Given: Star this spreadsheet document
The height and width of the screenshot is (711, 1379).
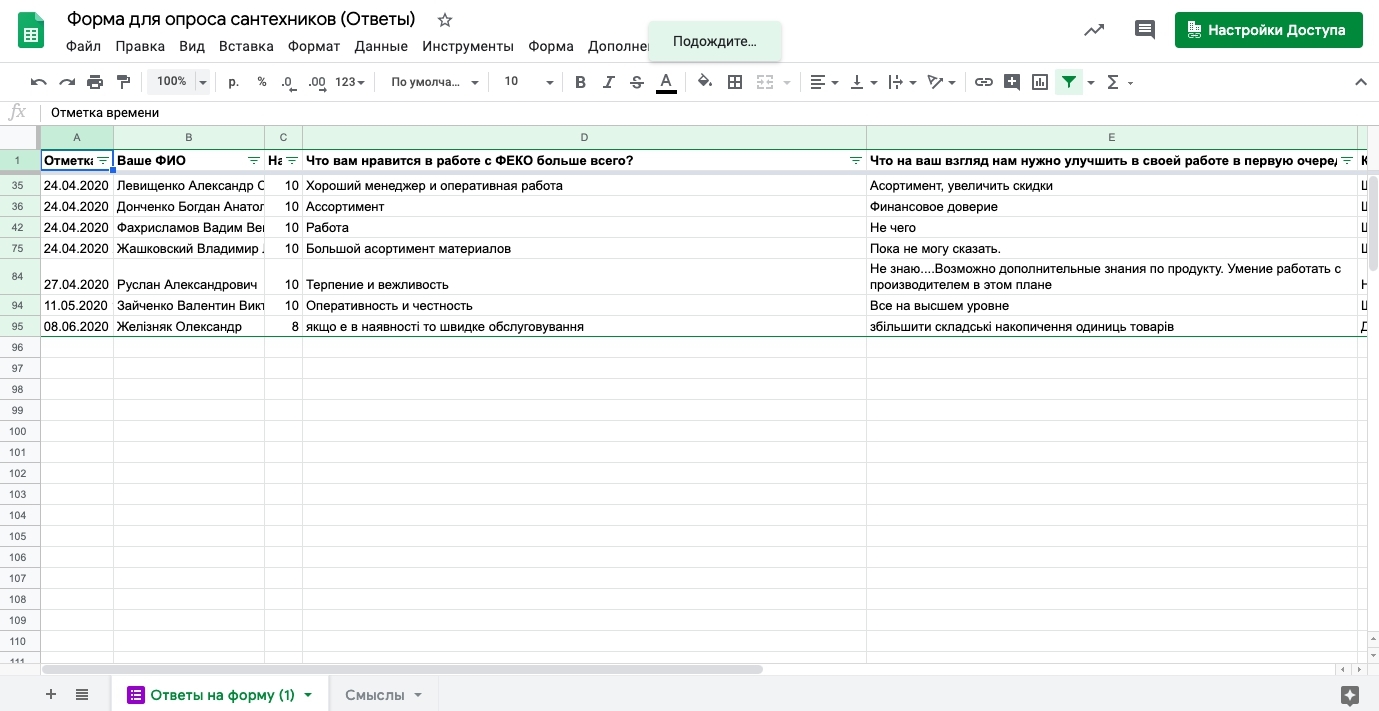Looking at the screenshot, I should (445, 20).
